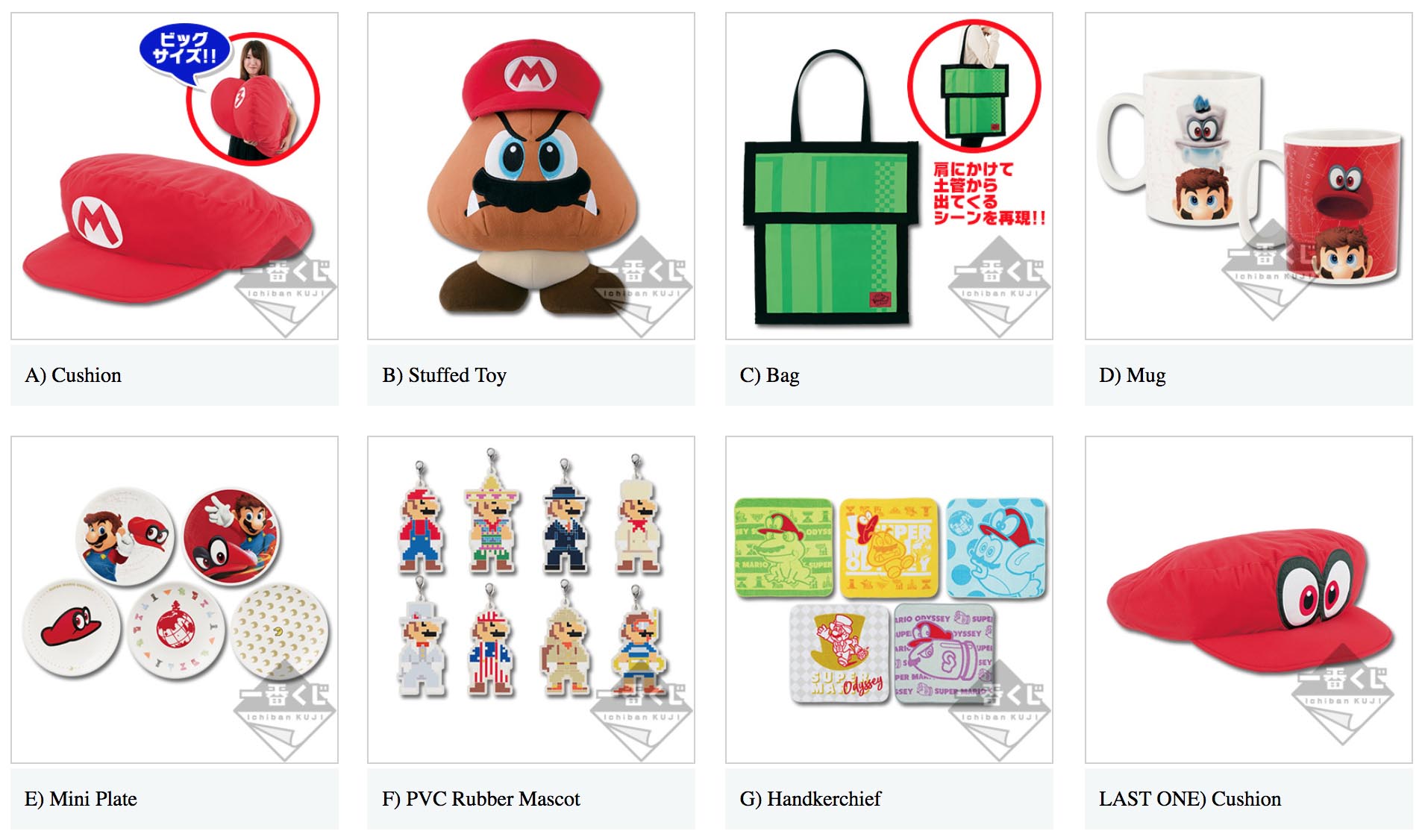Click the circular big-size cushion inset photo
This screenshot has height=840, width=1425.
pos(253,98)
